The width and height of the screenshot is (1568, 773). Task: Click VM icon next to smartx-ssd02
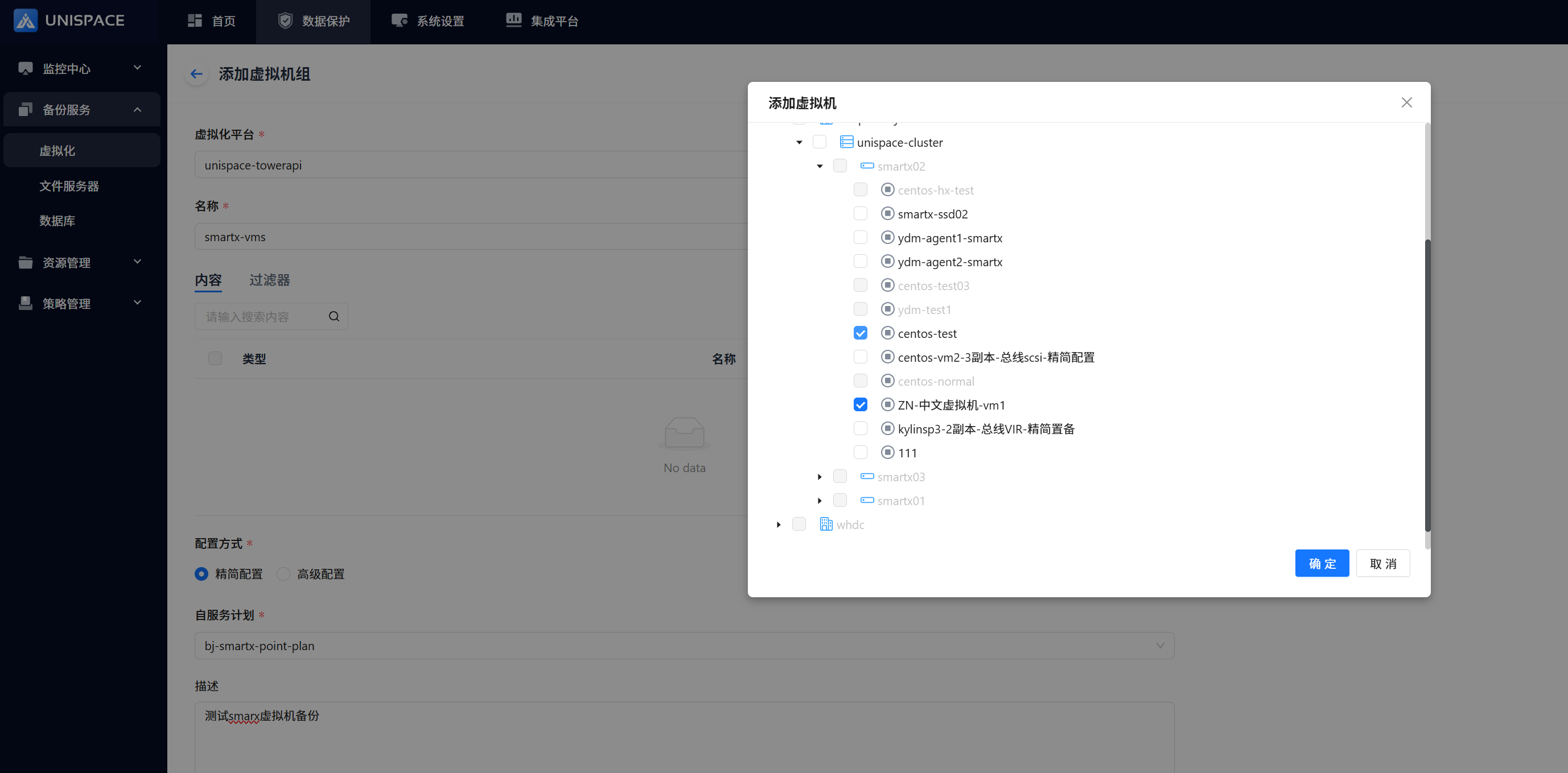[887, 214]
